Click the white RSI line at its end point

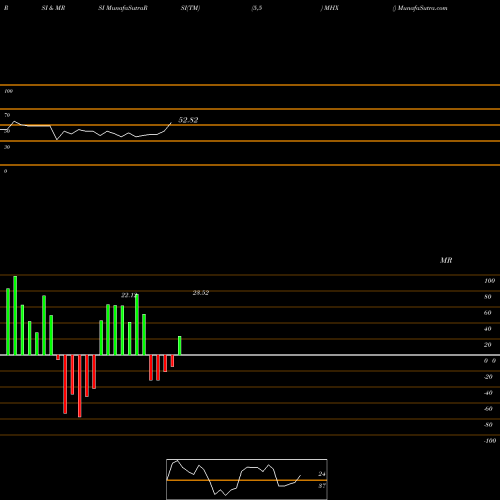(171, 123)
